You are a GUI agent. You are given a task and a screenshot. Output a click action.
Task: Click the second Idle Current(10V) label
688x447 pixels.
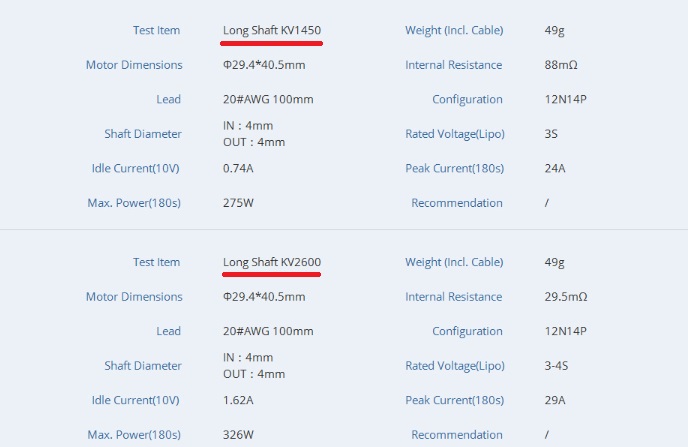(x=136, y=401)
